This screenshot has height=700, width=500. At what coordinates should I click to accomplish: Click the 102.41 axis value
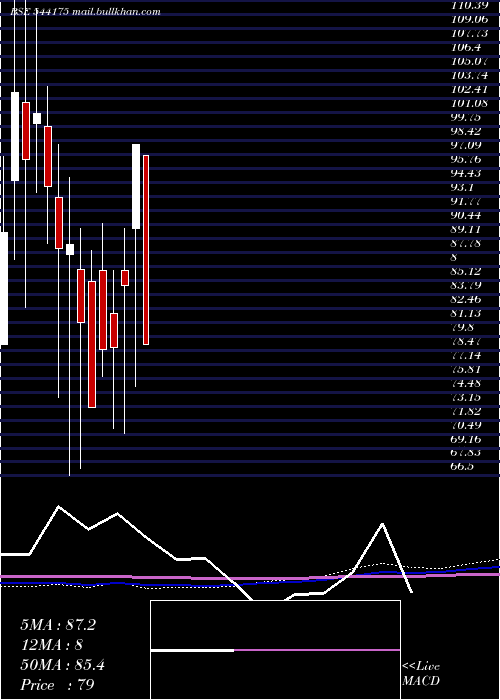pyautogui.click(x=468, y=89)
